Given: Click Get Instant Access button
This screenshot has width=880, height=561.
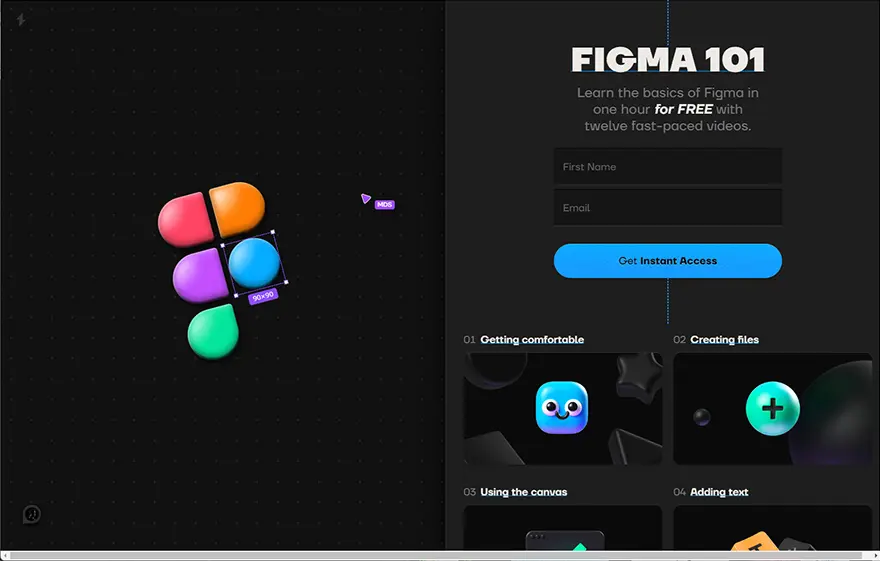Looking at the screenshot, I should 667,261.
